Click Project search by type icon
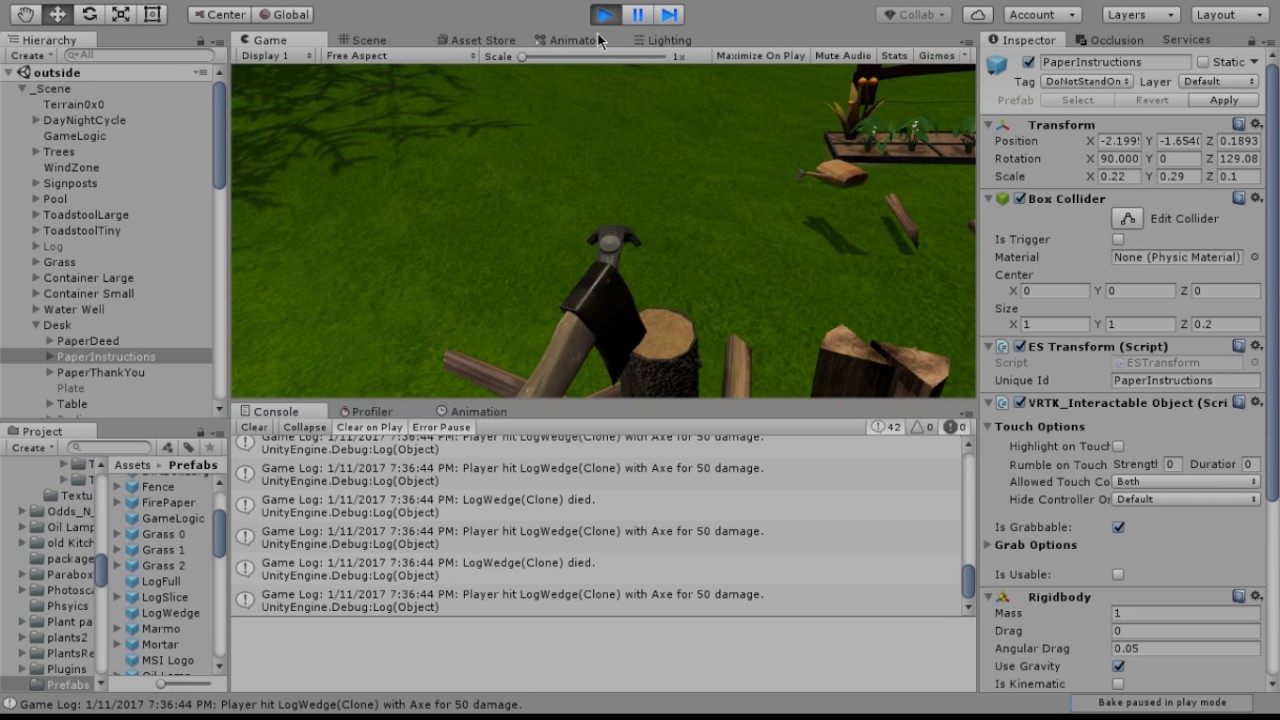 pyautogui.click(x=168, y=448)
